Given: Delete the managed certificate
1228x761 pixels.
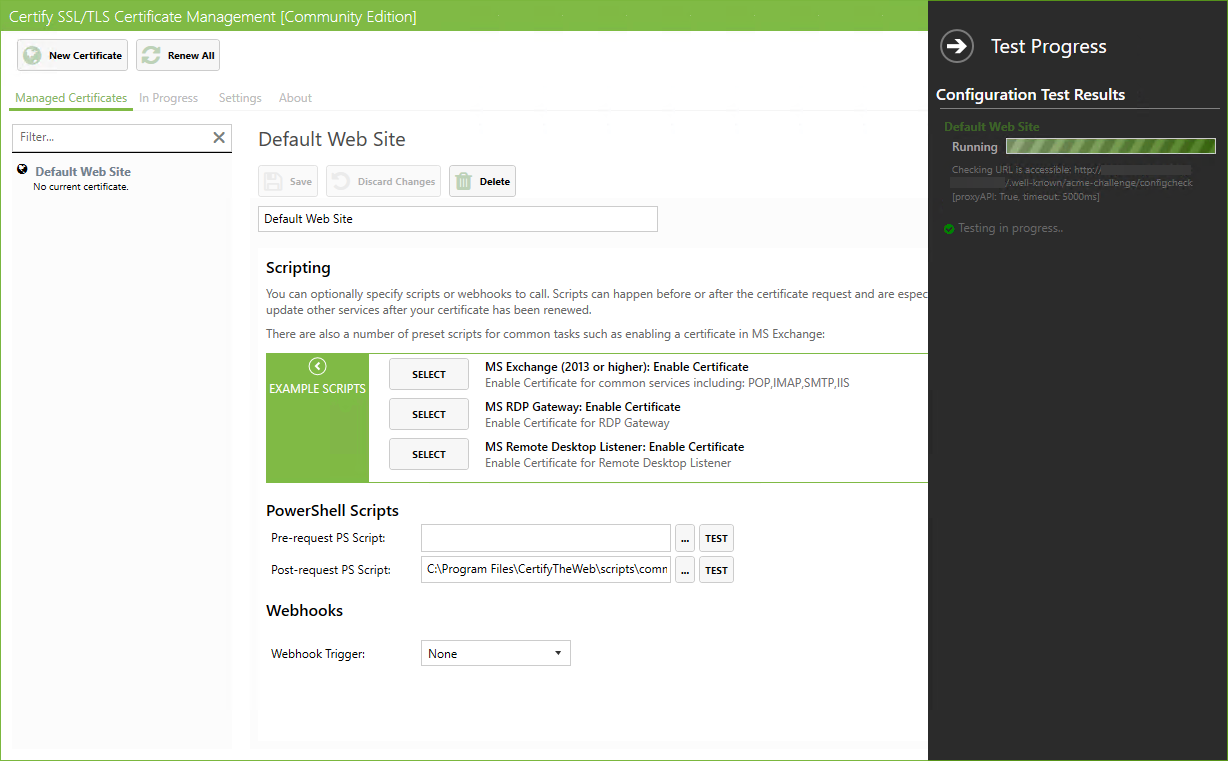Looking at the screenshot, I should [482, 181].
